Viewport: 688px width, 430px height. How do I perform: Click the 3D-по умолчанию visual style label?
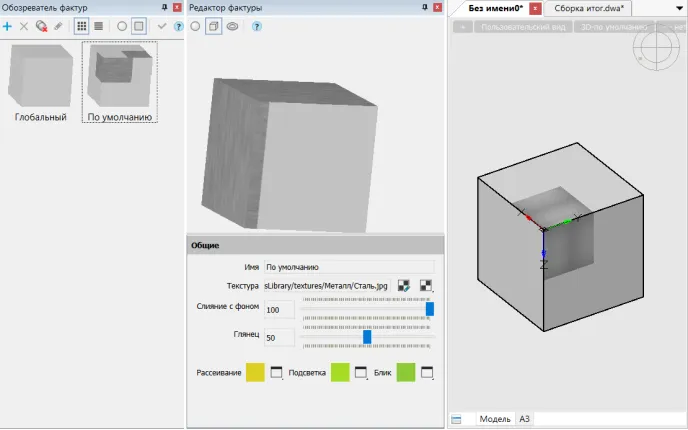click(610, 27)
